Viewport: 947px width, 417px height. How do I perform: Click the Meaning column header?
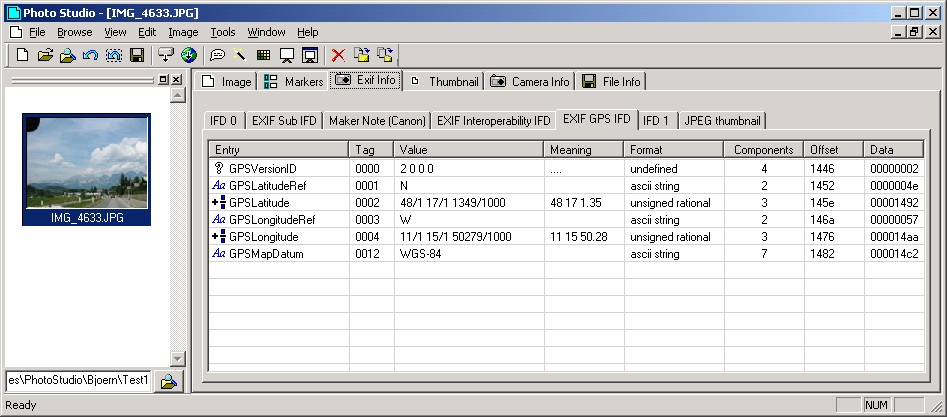point(584,150)
